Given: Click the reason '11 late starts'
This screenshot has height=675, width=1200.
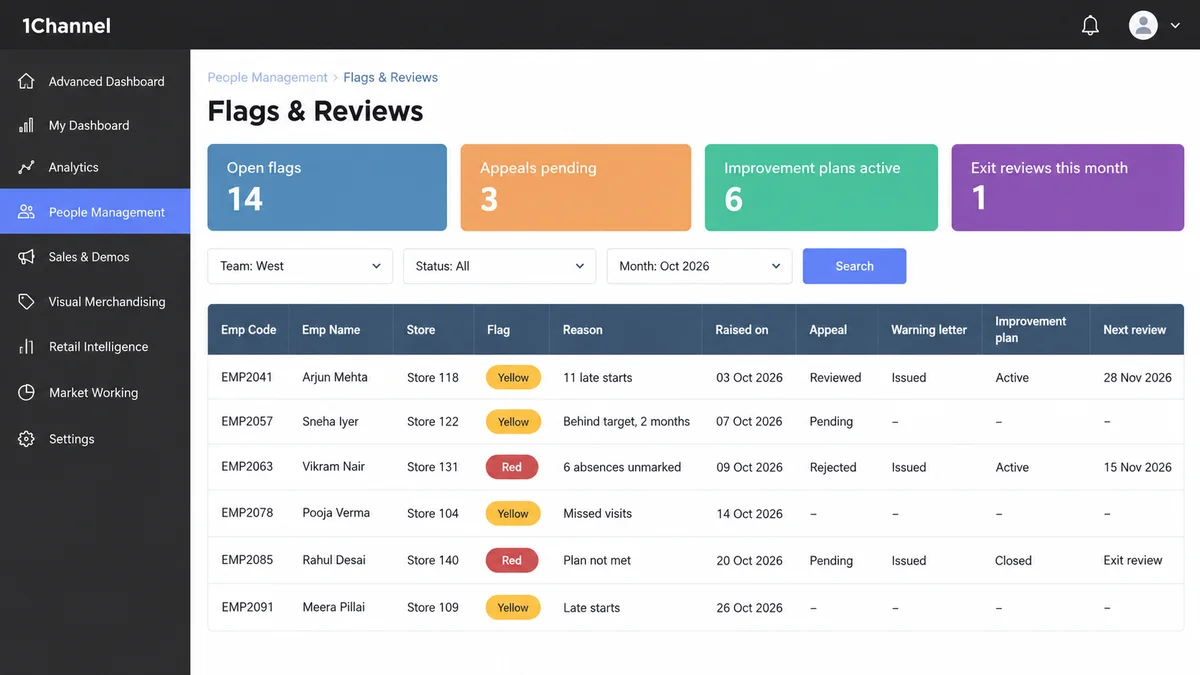Looking at the screenshot, I should [598, 378].
